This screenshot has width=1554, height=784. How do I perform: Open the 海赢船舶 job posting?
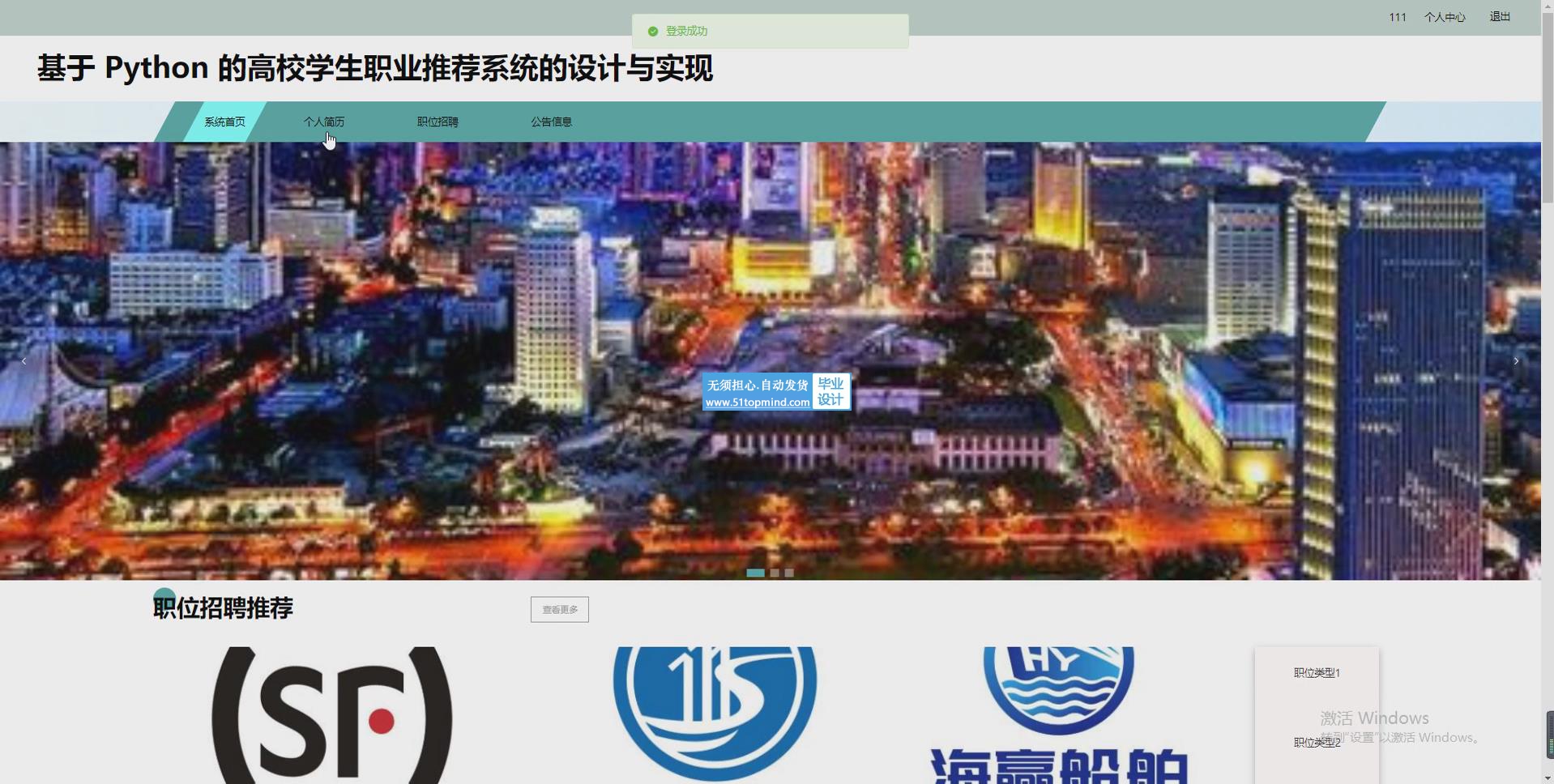[1058, 715]
